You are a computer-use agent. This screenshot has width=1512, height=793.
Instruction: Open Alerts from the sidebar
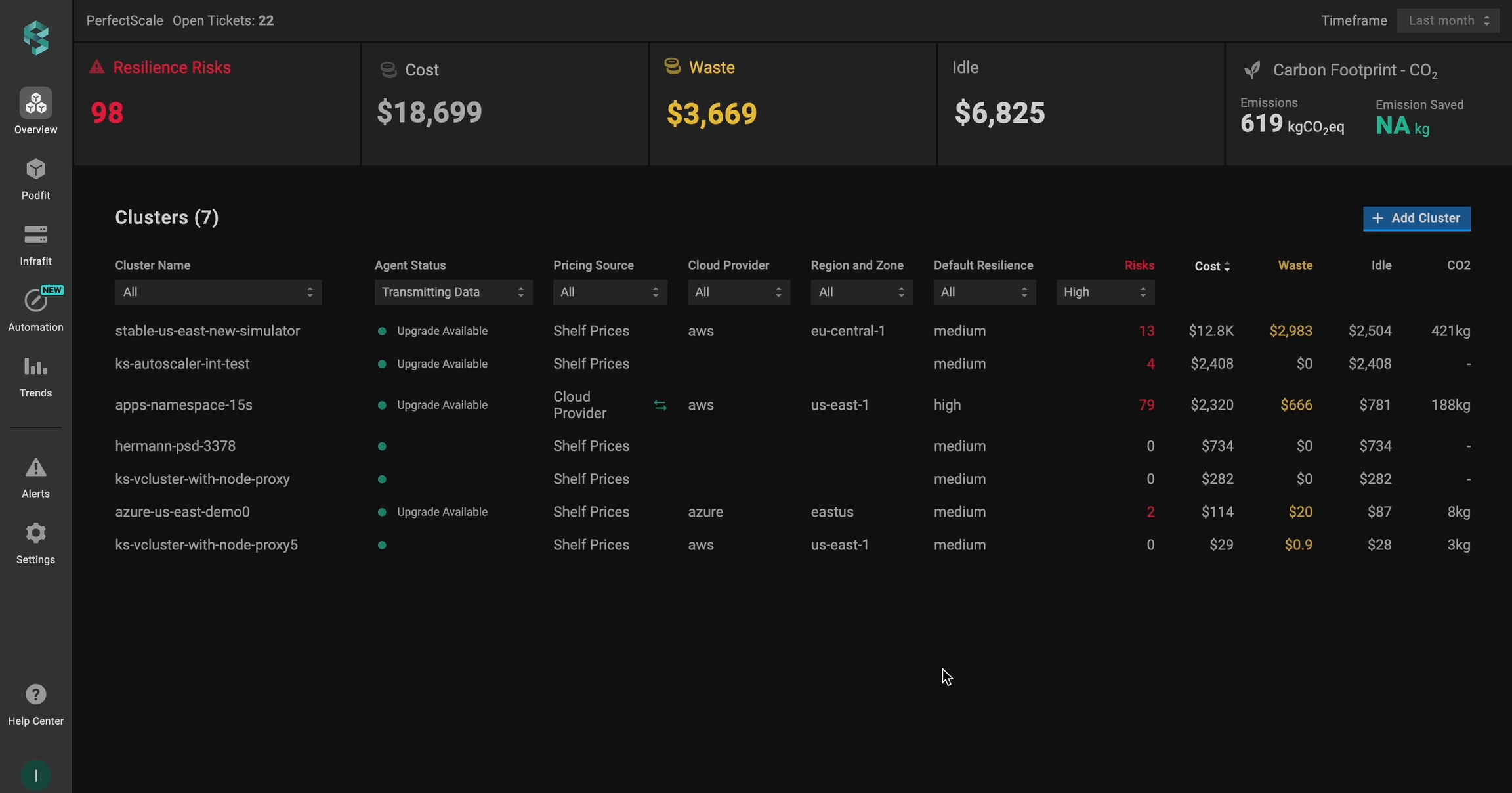pos(35,477)
